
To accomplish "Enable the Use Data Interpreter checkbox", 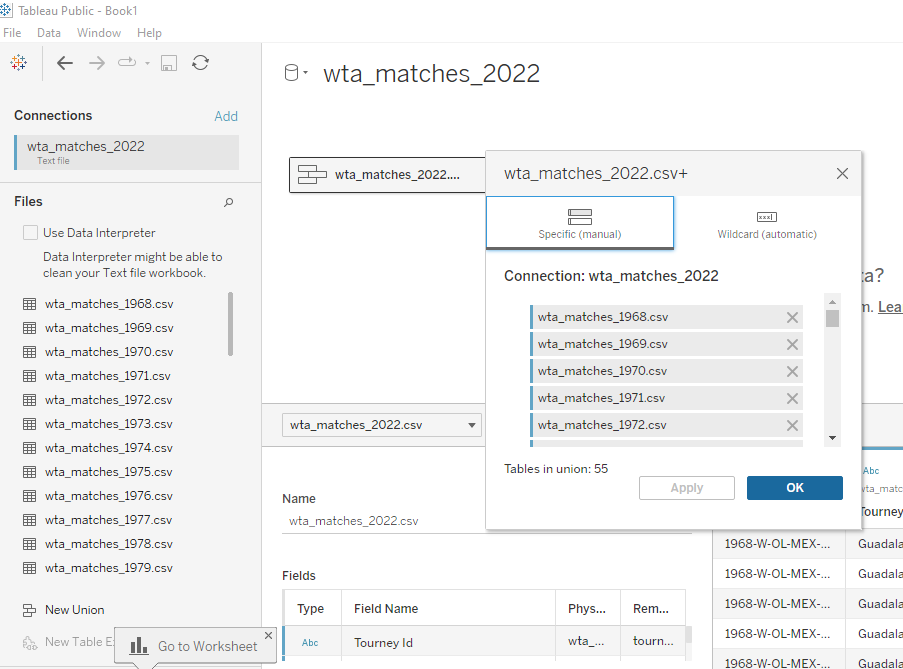I will click(30, 233).
